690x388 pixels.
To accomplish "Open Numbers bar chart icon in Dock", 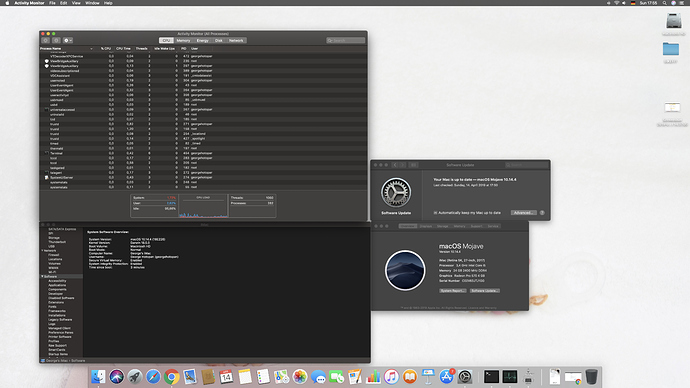I will (x=373, y=377).
